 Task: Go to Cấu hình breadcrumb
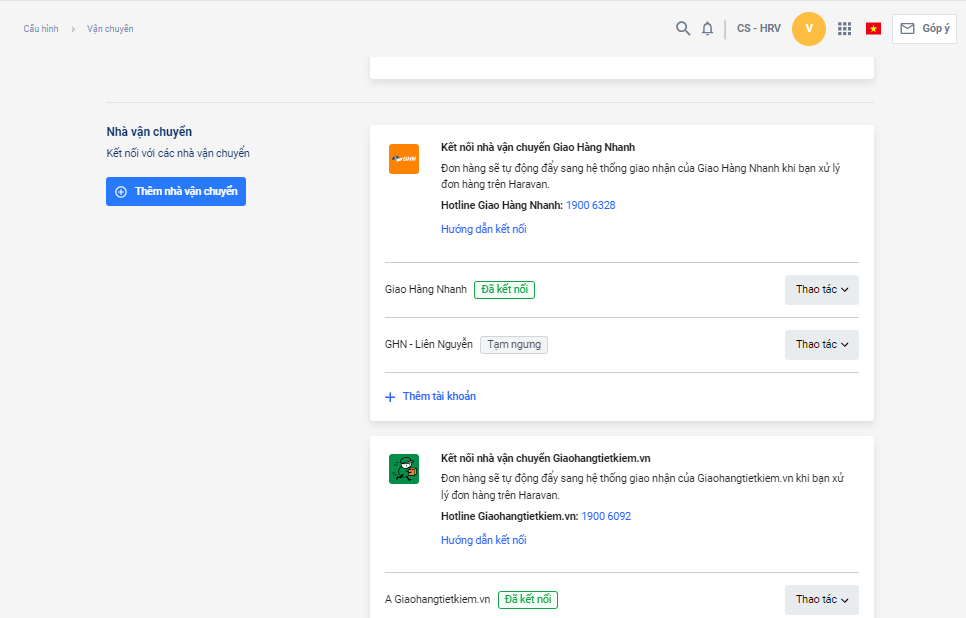[x=41, y=29]
